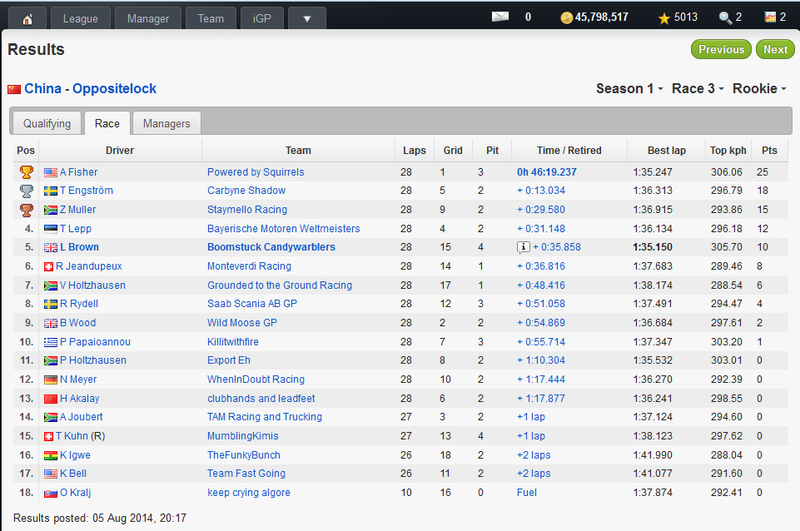Expand the Rookie tier dropdown

click(759, 89)
